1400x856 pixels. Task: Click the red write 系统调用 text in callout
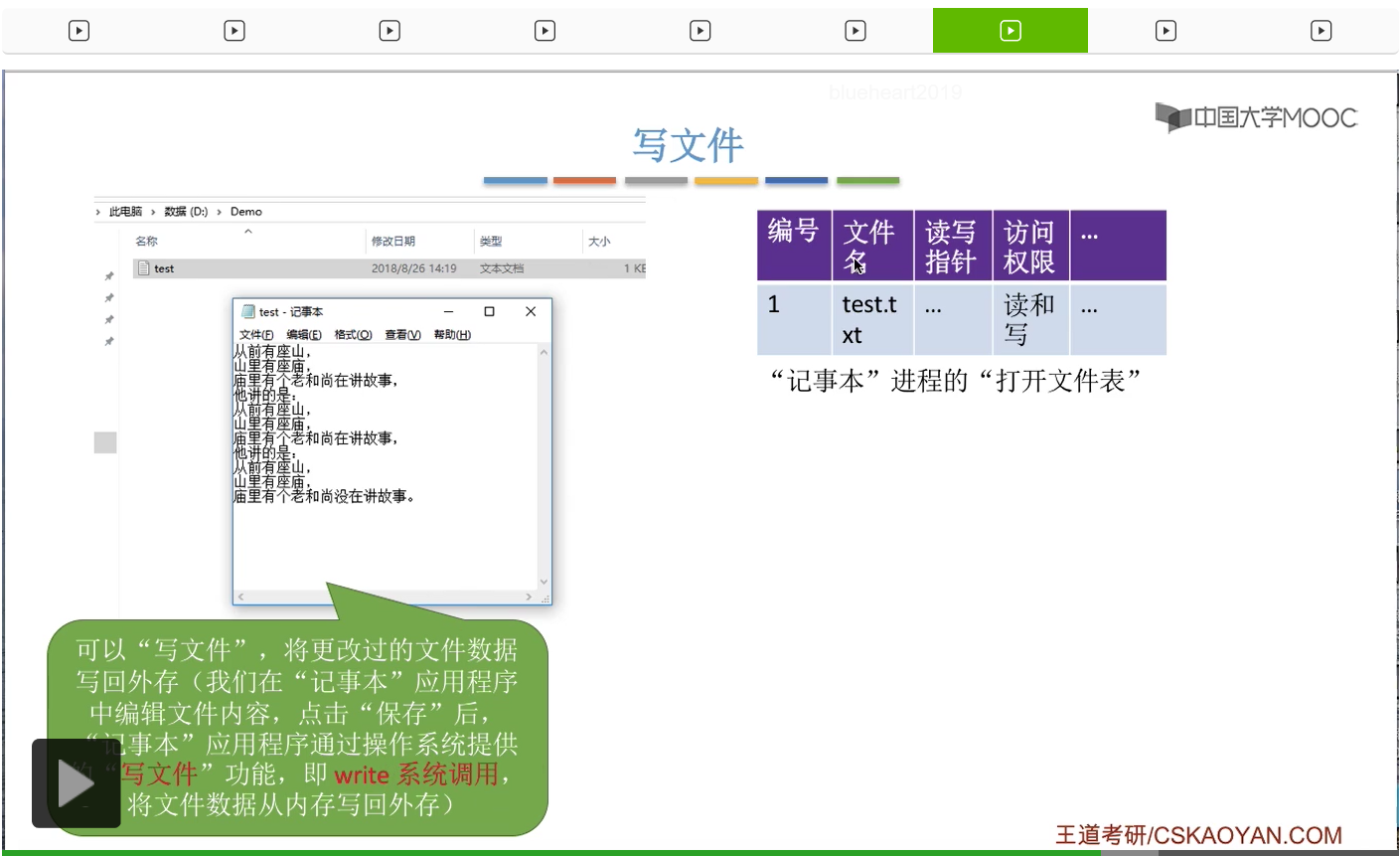416,774
